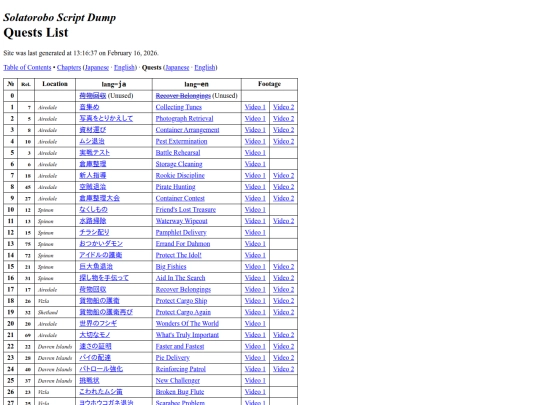
Task: Open Faster and Fastest quest link
Action: tap(180, 346)
